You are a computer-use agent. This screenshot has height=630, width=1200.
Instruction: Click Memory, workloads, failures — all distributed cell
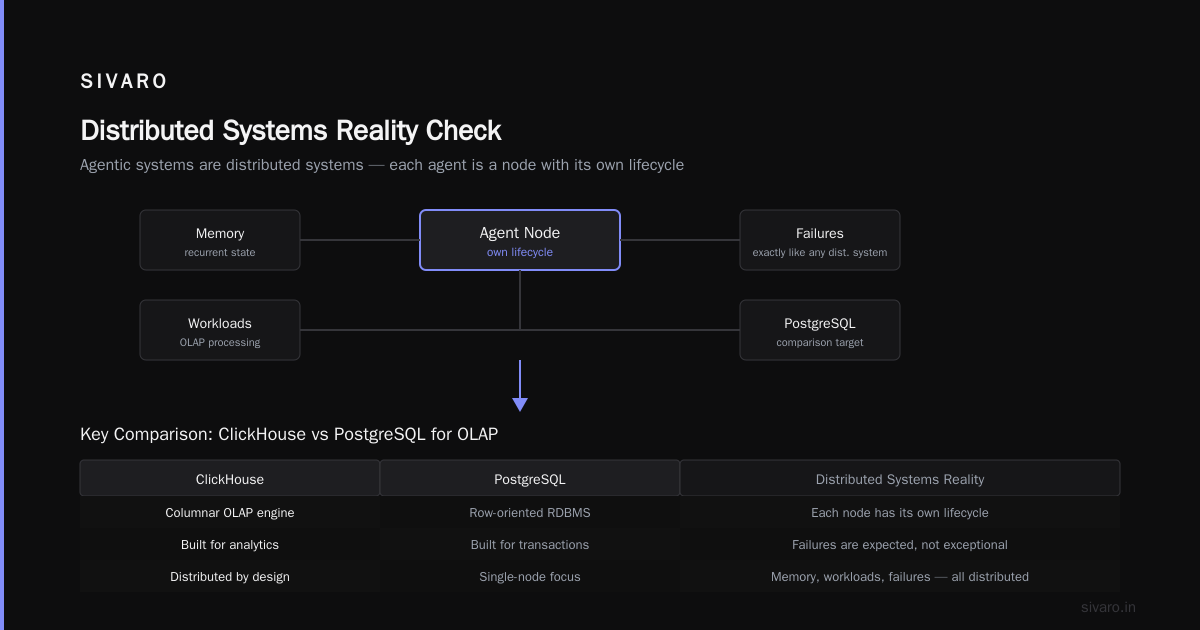(x=900, y=577)
